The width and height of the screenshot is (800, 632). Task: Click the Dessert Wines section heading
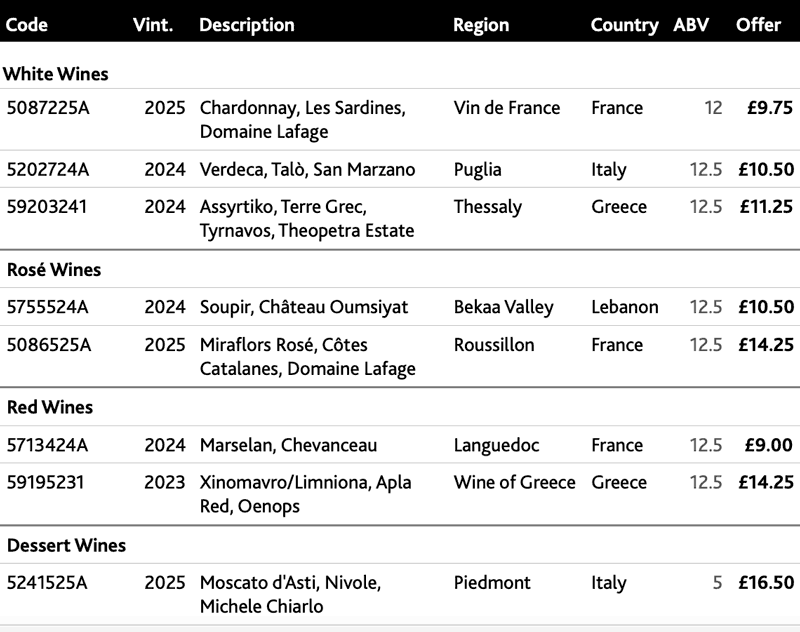(x=66, y=545)
